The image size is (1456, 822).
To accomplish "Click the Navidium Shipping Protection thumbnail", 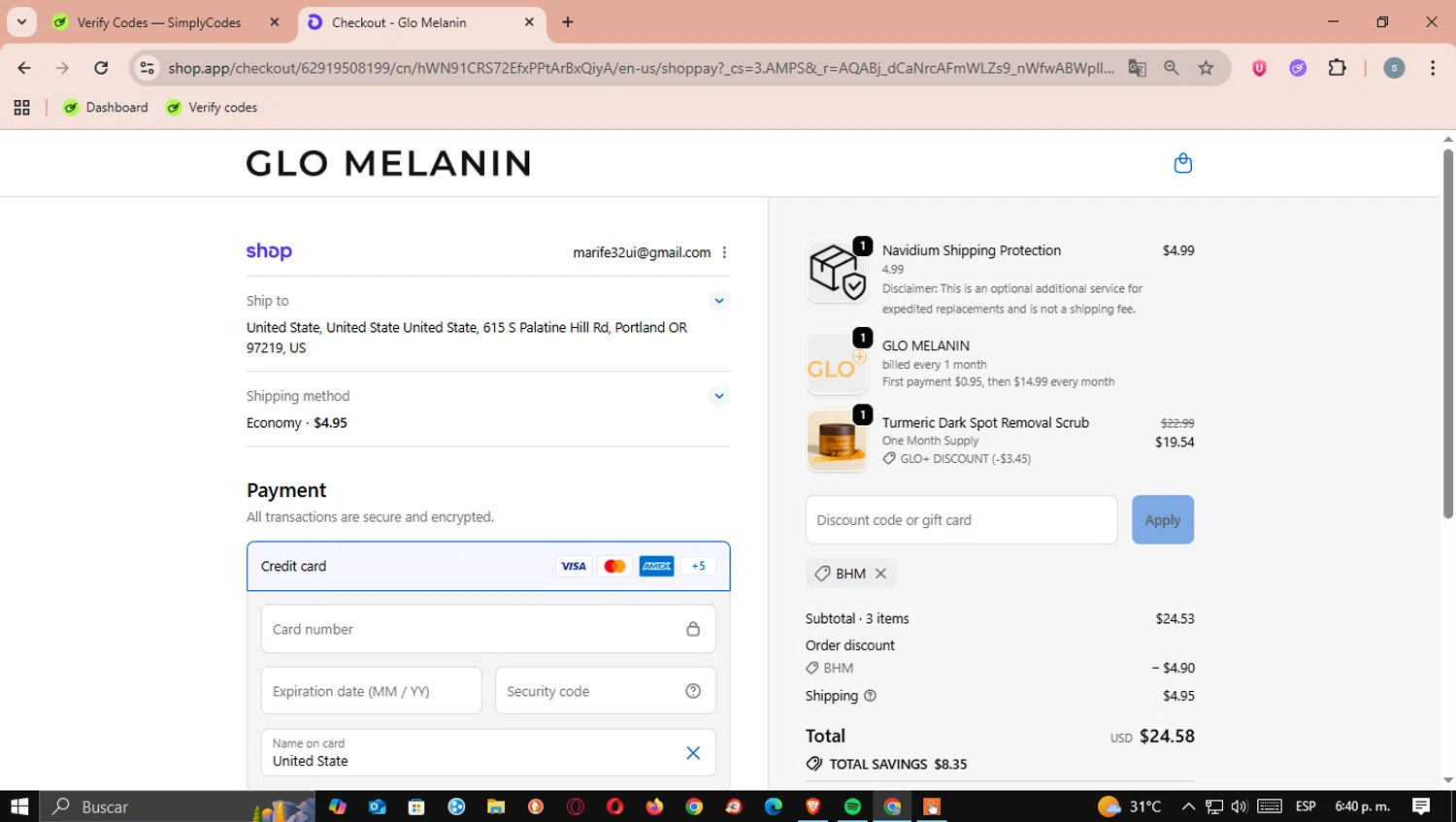I will tap(837, 271).
